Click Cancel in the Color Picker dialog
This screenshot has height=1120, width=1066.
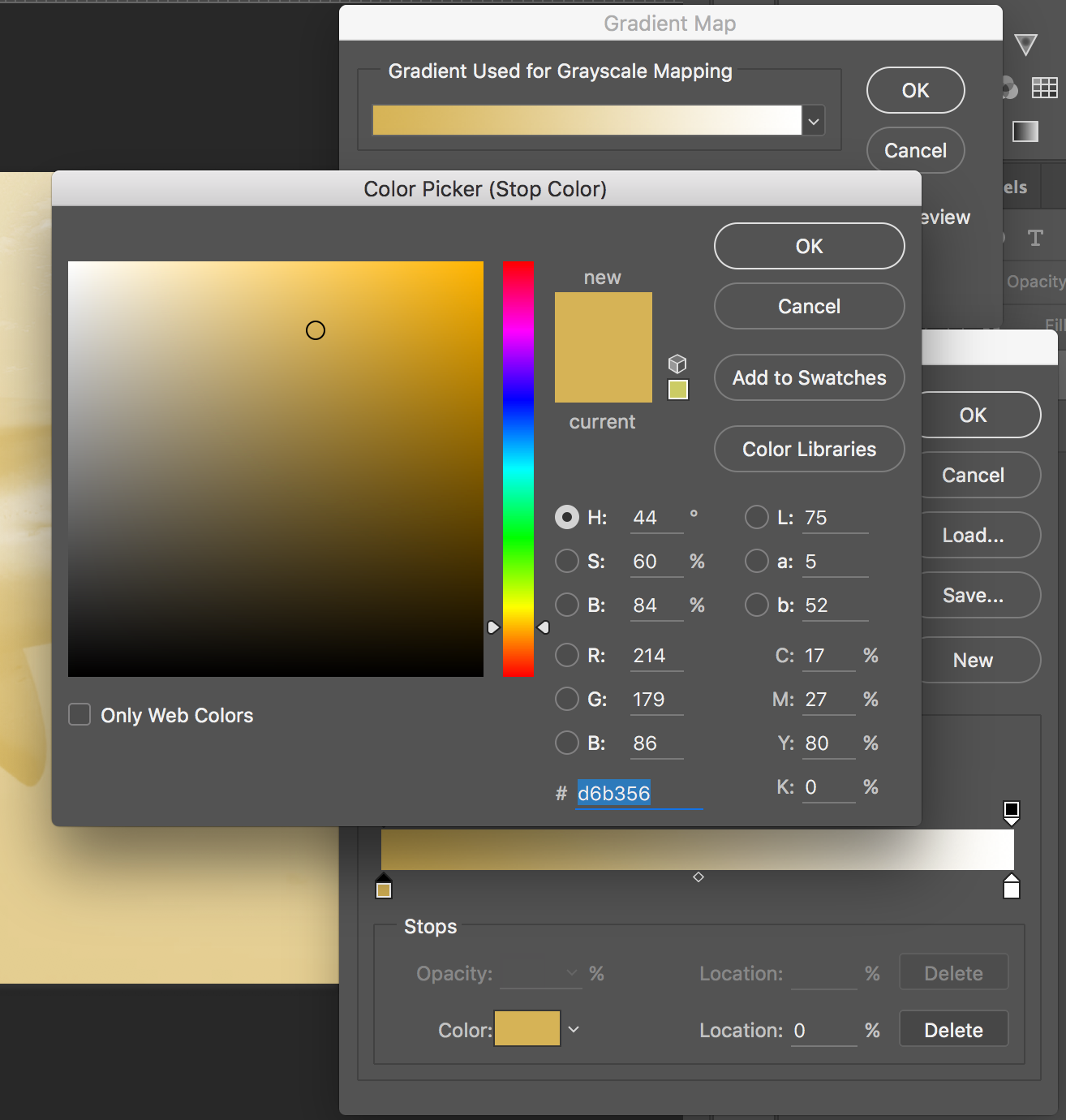[810, 306]
